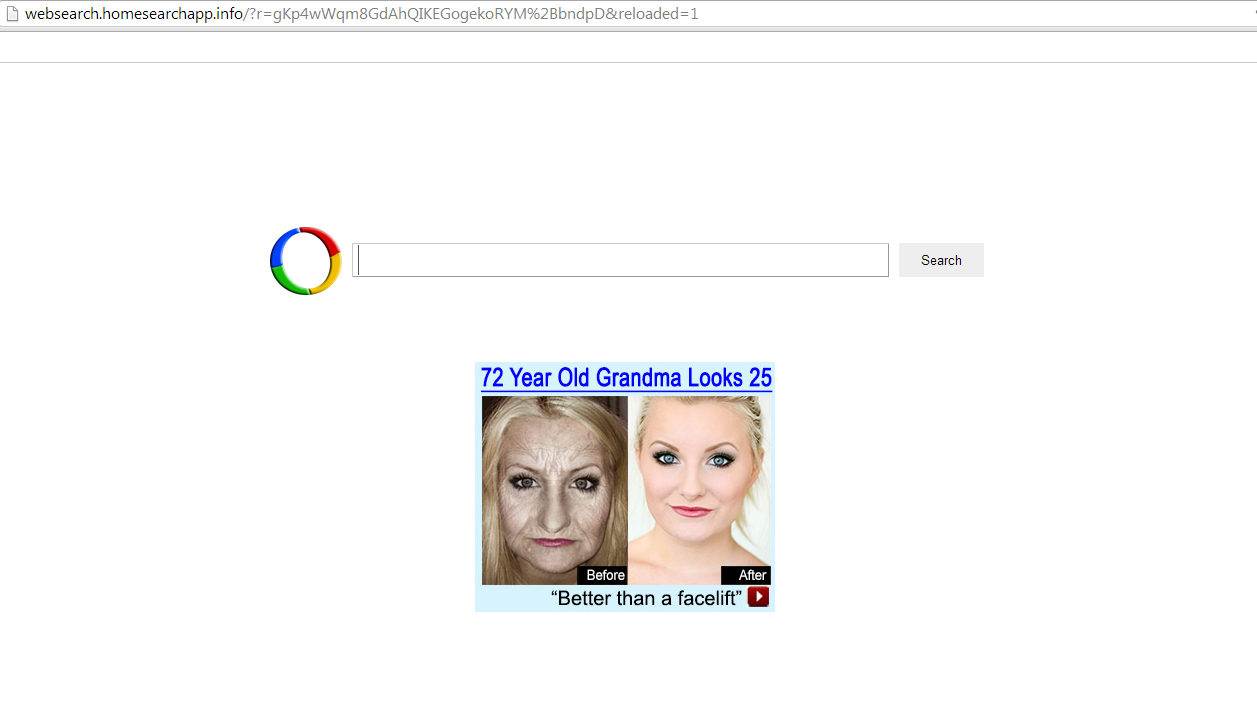Click the red play arrow in the ad
Screen dimensions: 1257x725
[758, 597]
